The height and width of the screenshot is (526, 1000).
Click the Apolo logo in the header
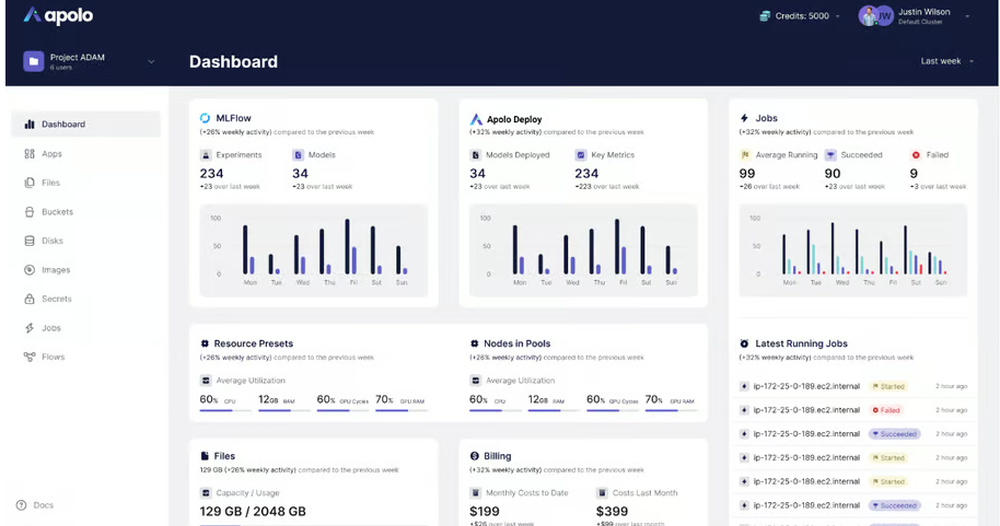pos(58,15)
